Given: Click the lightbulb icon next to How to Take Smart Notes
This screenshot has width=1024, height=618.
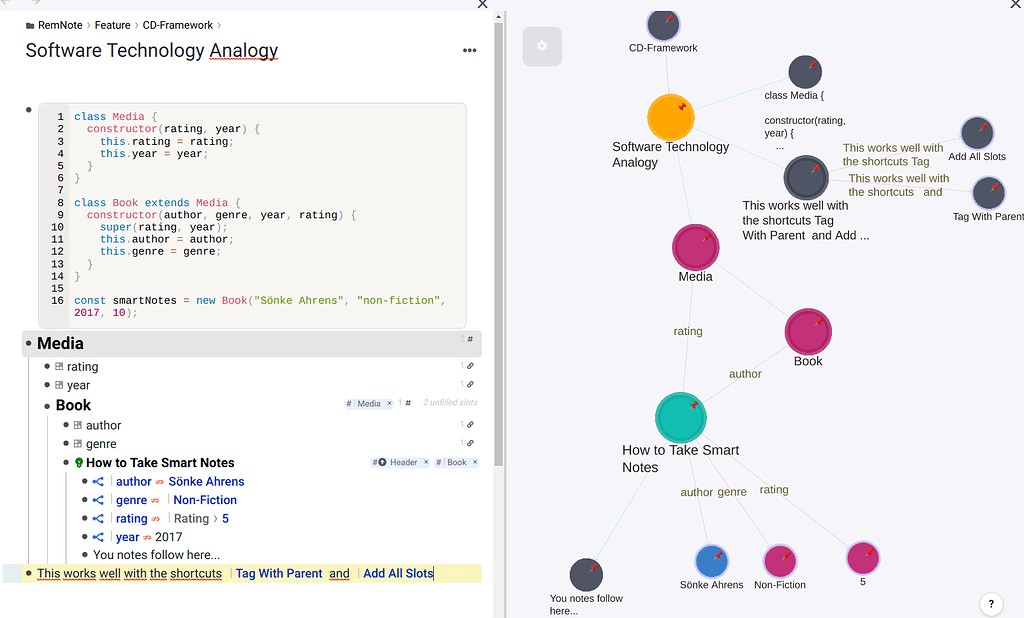Looking at the screenshot, I should click(x=80, y=462).
